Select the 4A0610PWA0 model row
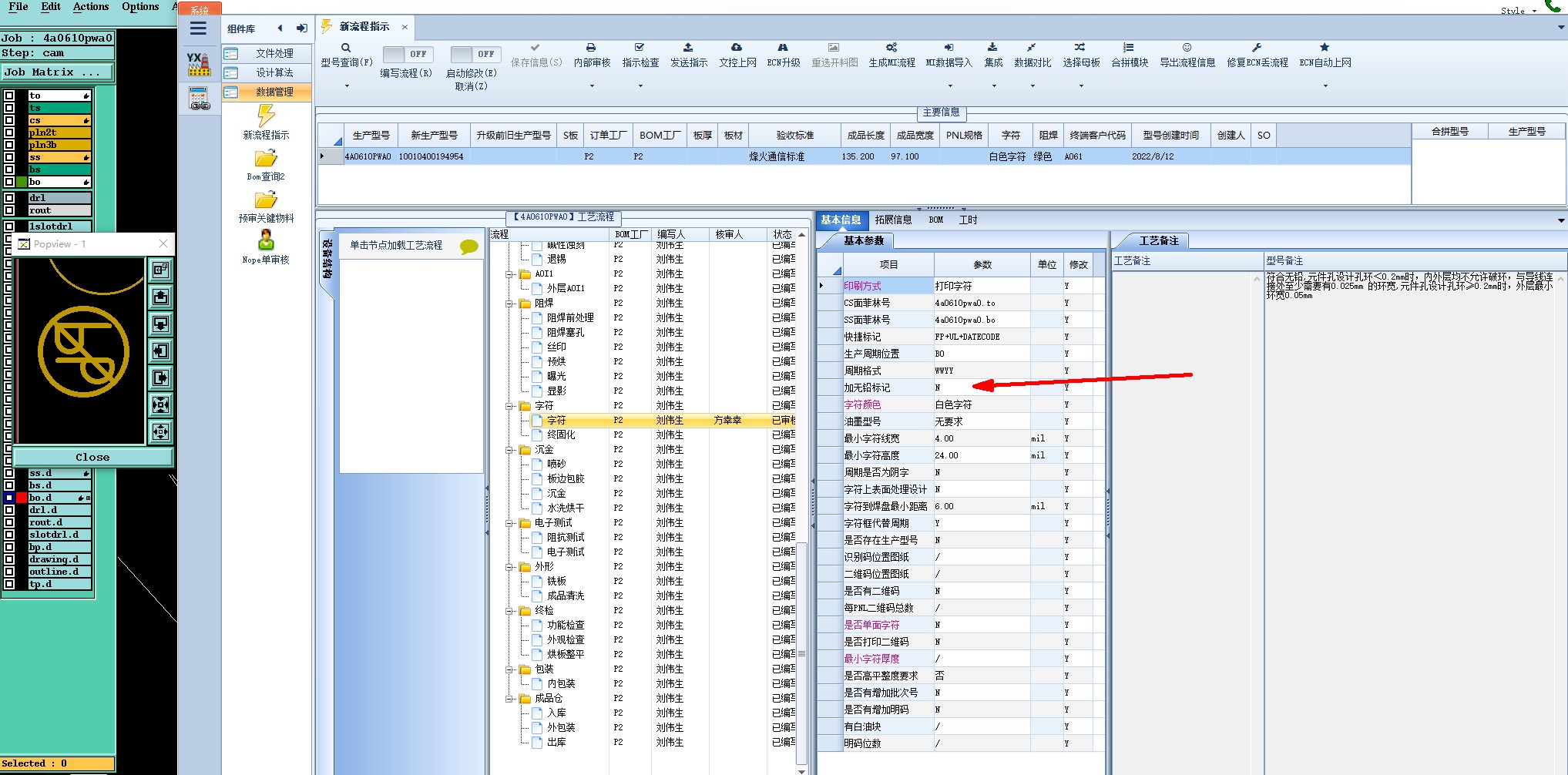Screen dimensions: 1568x775 pyautogui.click(x=863, y=156)
